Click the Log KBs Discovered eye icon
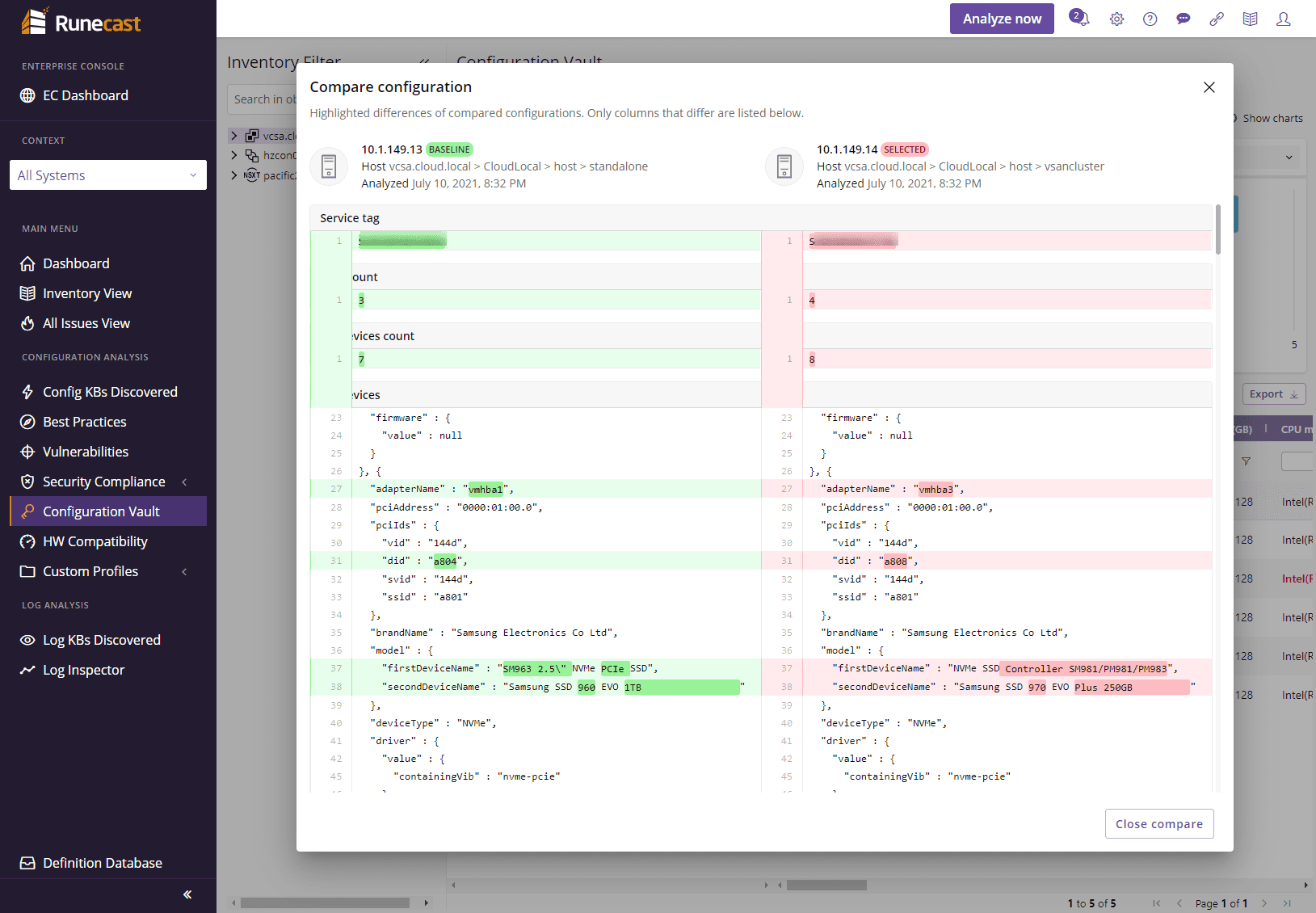This screenshot has height=913, width=1316. pyautogui.click(x=27, y=640)
